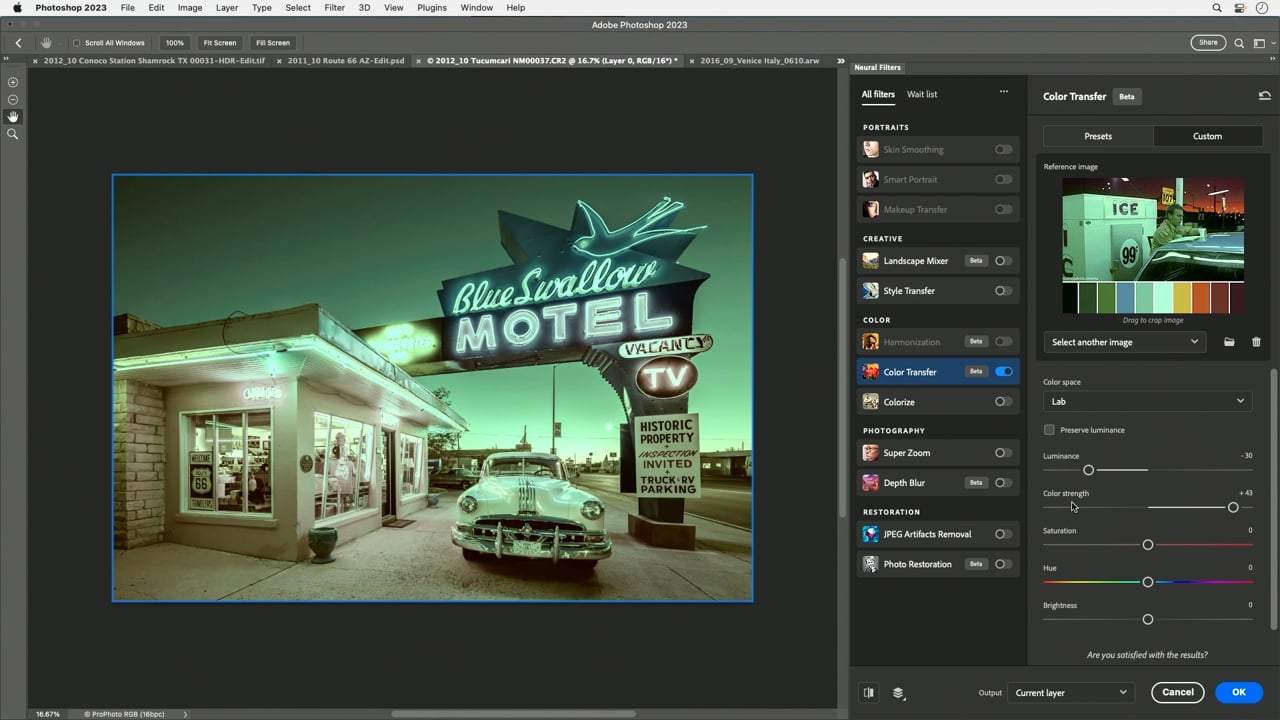Open the search icon next to Share

1239,43
